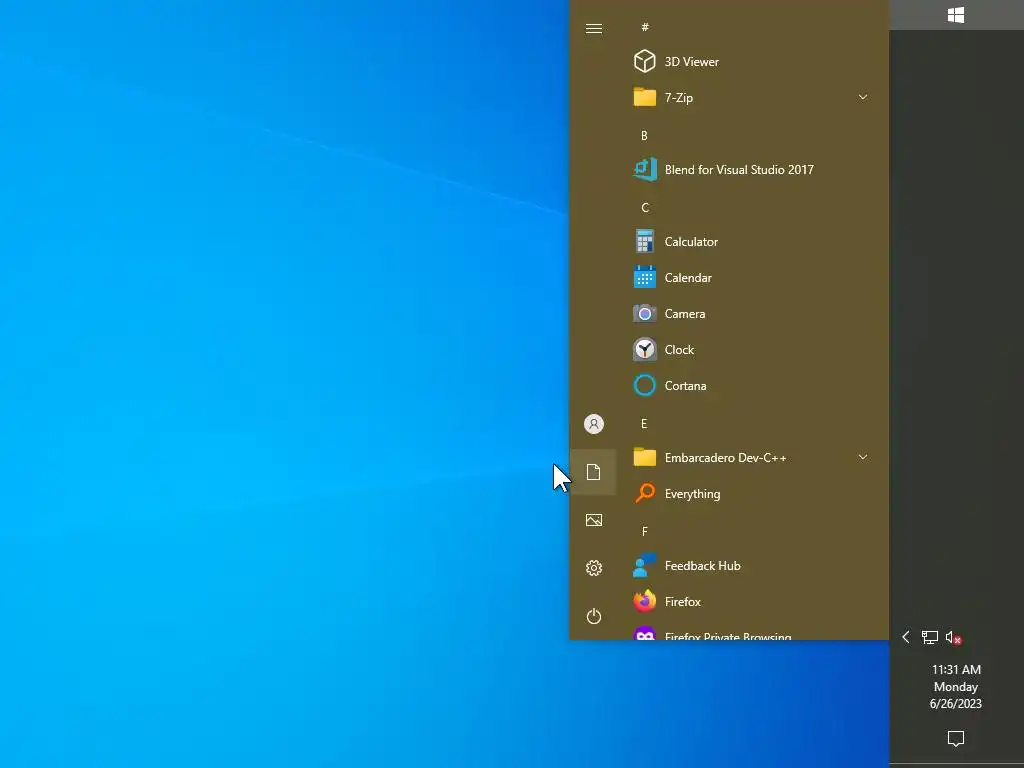The image size is (1024, 768).
Task: Click the muted volume tray icon
Action: coord(953,637)
